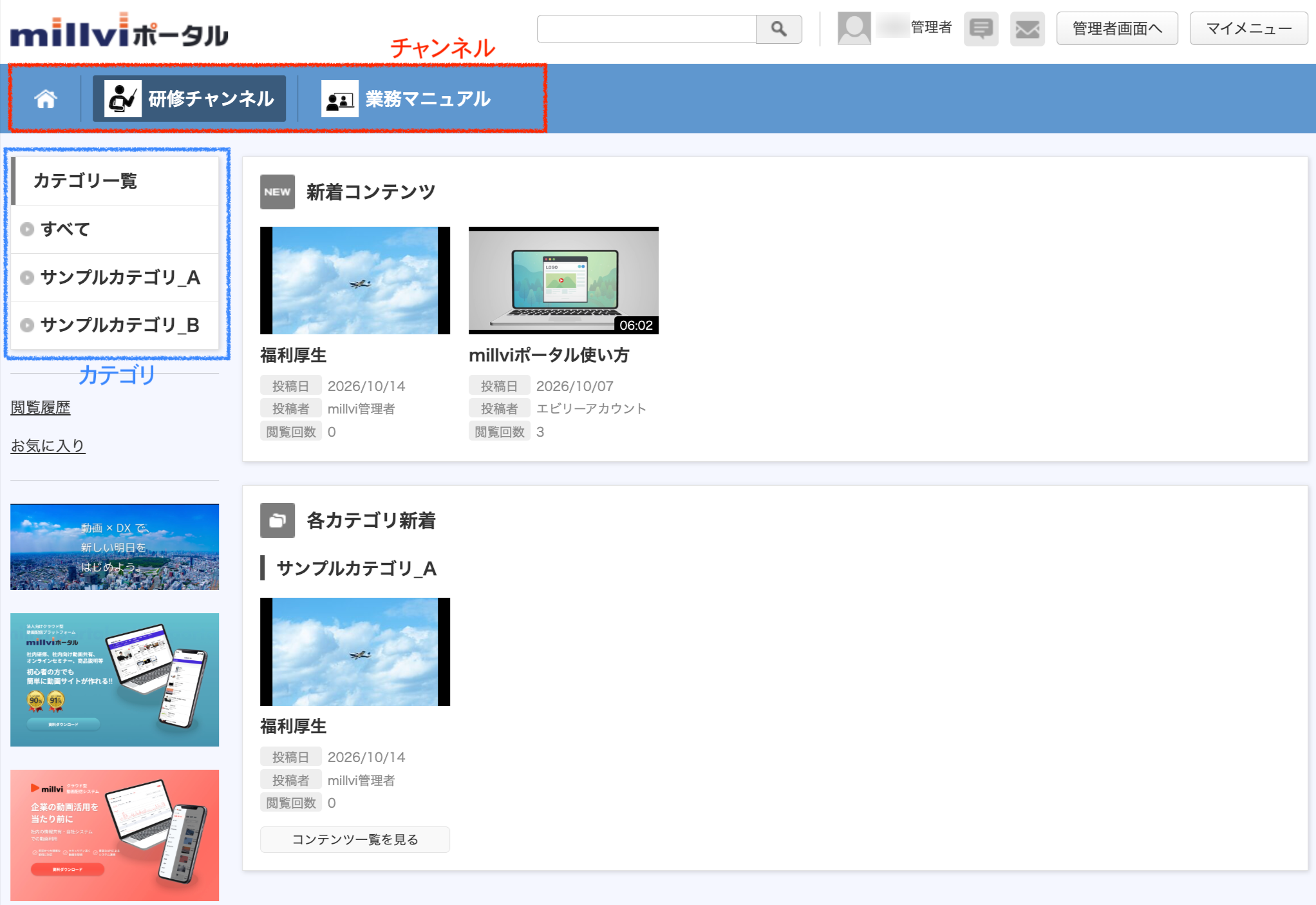Click the 管理者画面へ button
Image resolution: width=1316 pixels, height=905 pixels.
pyautogui.click(x=1117, y=28)
